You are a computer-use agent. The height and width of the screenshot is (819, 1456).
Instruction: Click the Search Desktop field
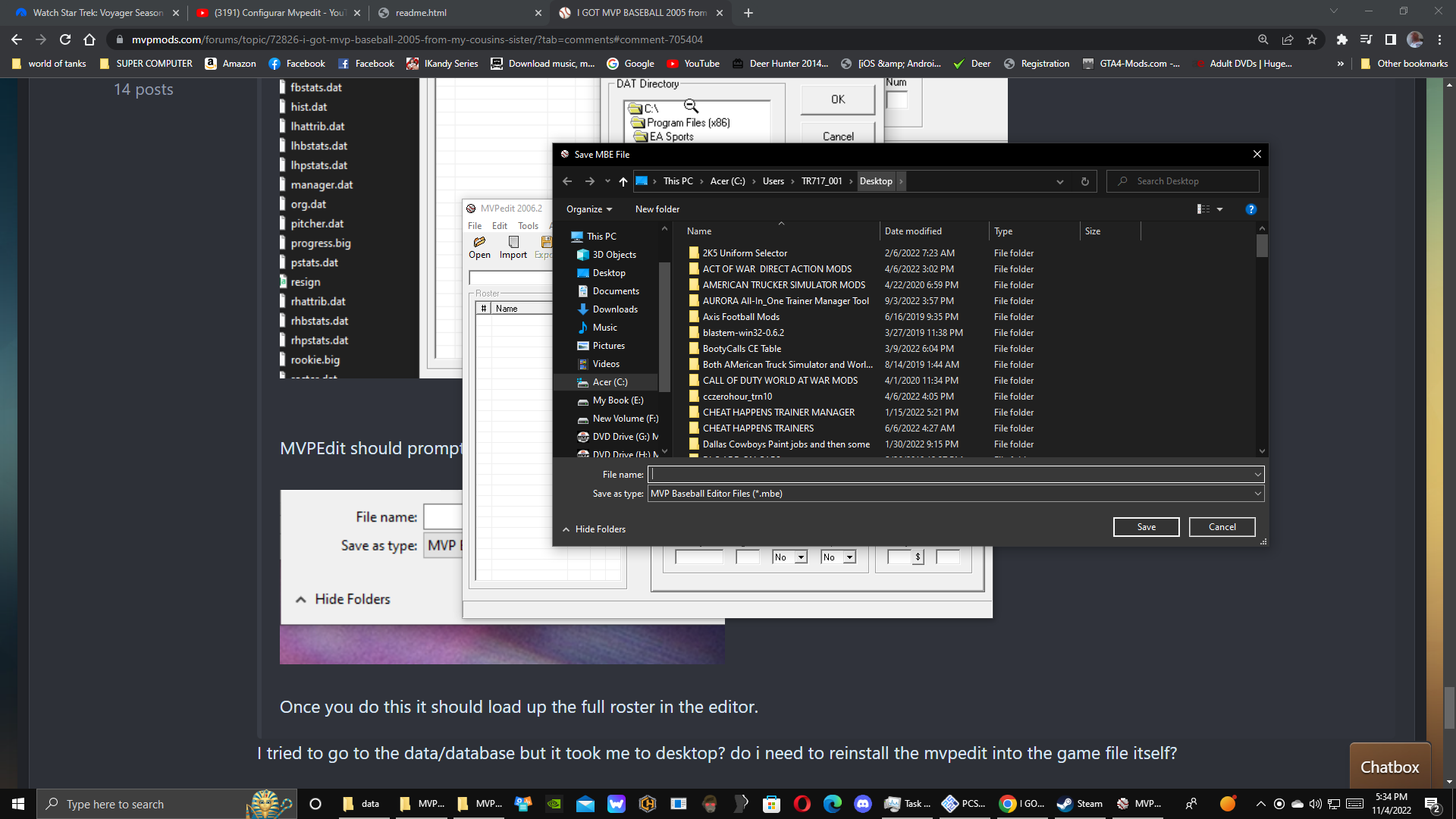(x=1183, y=181)
